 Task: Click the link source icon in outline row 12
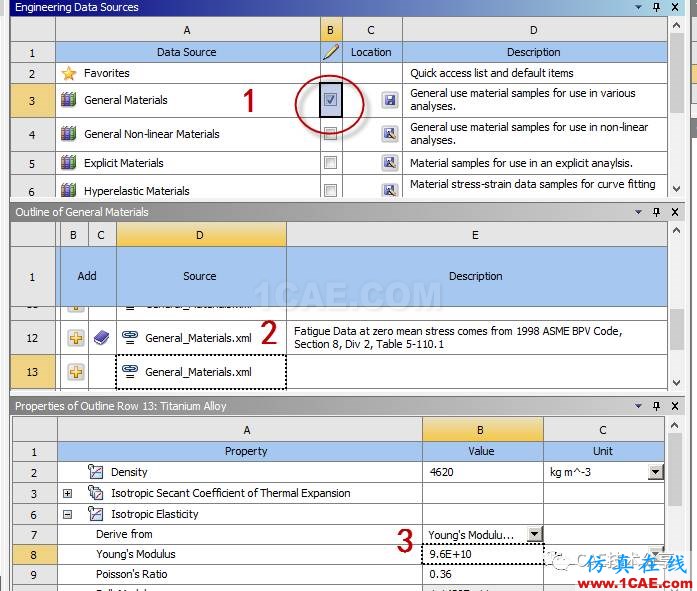click(x=130, y=337)
